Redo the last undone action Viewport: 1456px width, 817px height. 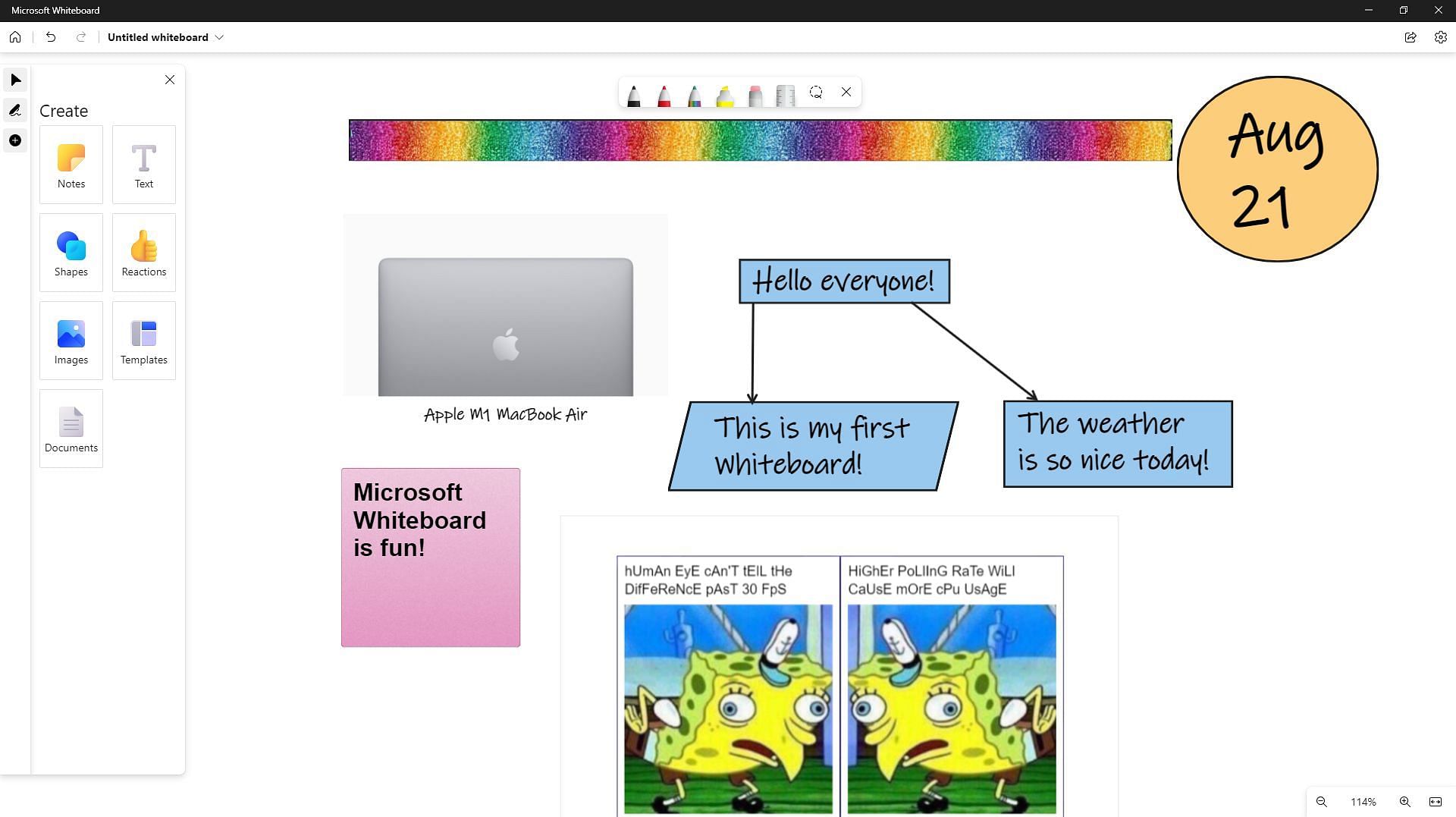81,37
